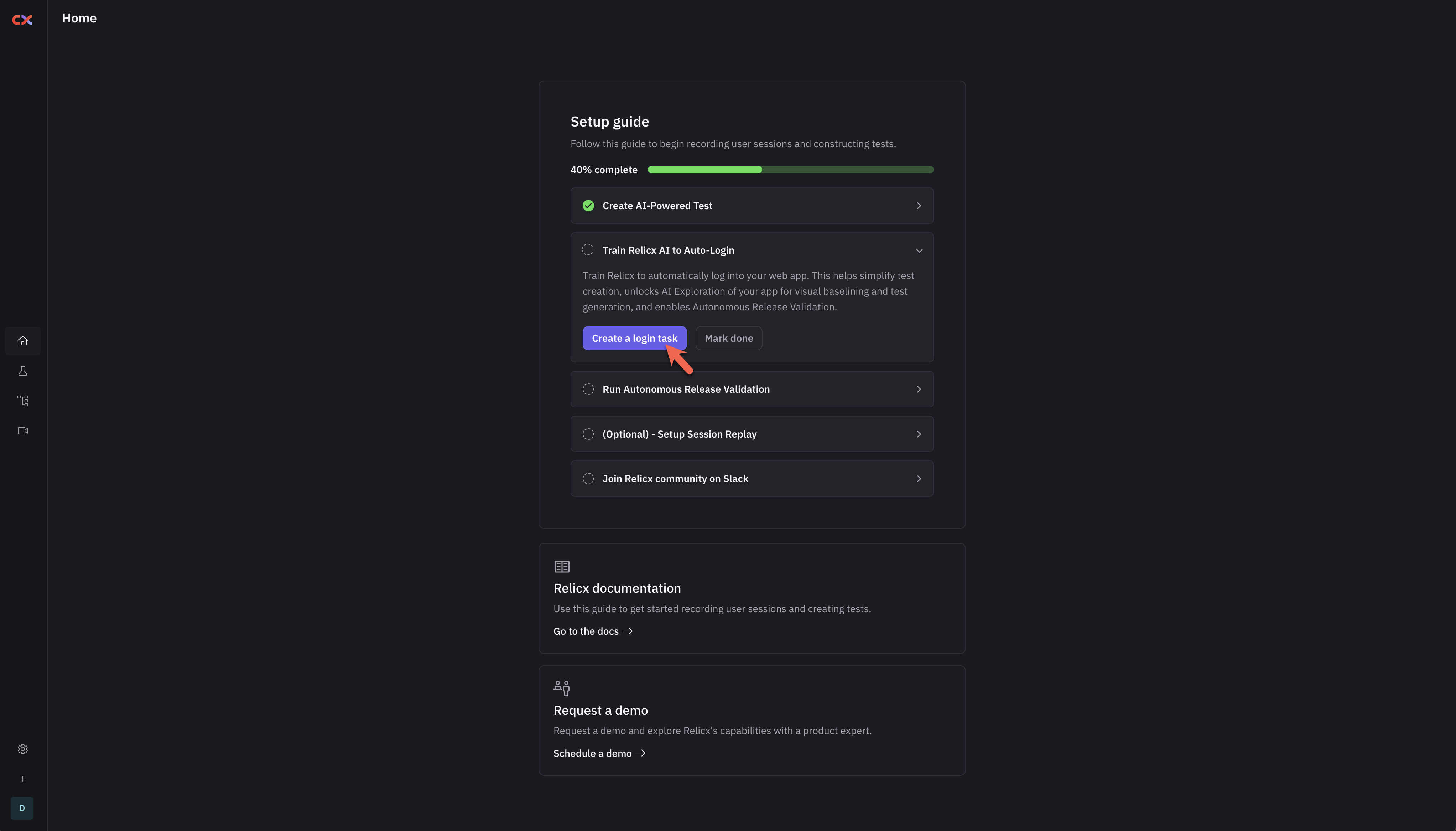This screenshot has width=1456, height=831.
Task: Open Settings gear in sidebar
Action: [23, 749]
